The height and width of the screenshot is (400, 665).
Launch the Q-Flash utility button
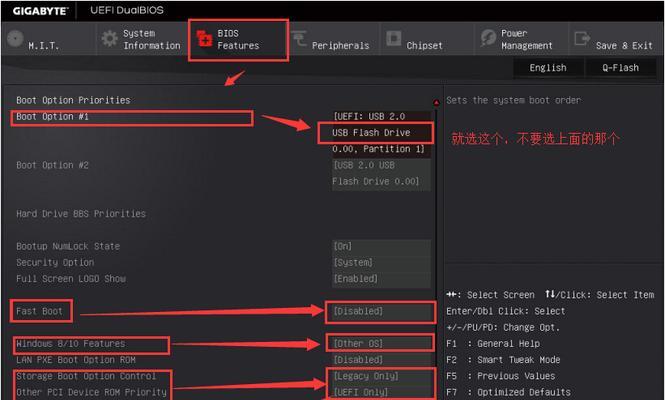620,68
